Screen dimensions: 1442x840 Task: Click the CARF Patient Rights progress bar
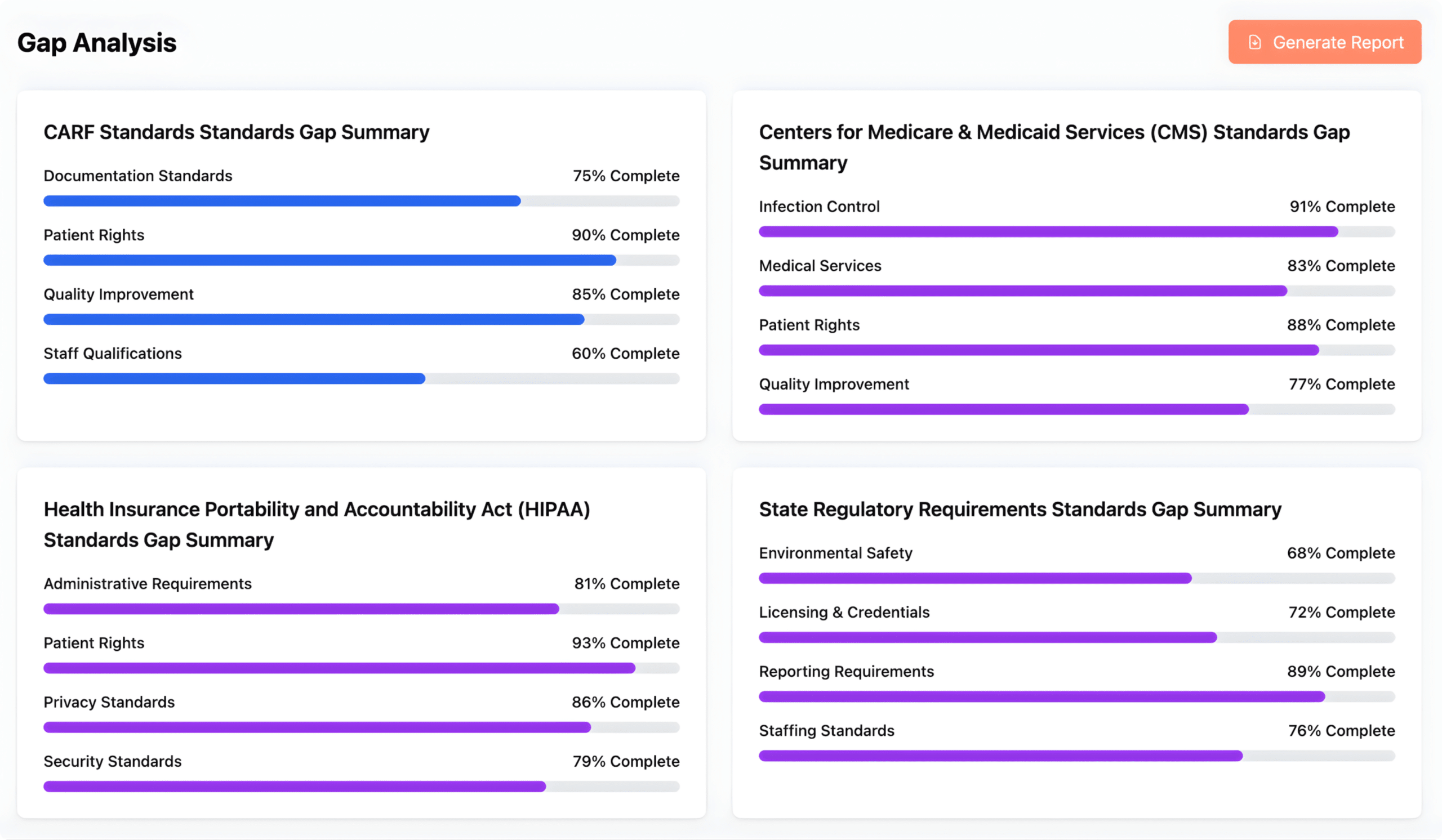tap(362, 261)
